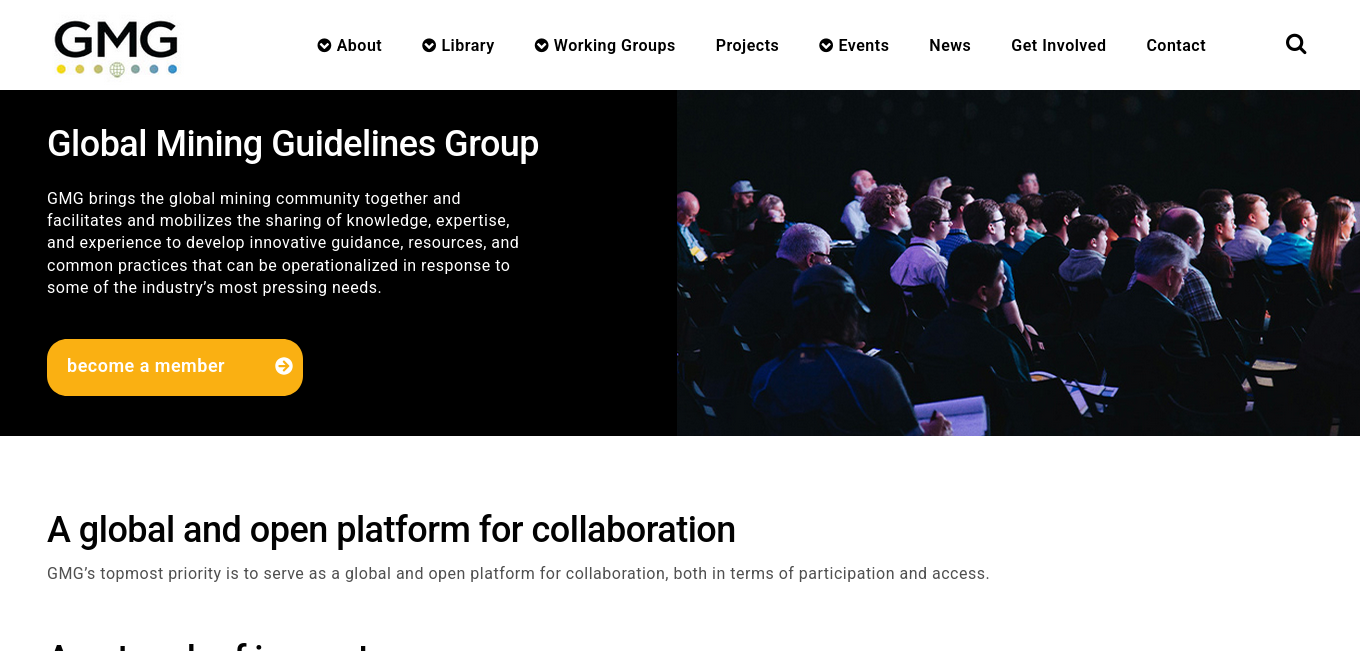Click the become a member button

[175, 367]
